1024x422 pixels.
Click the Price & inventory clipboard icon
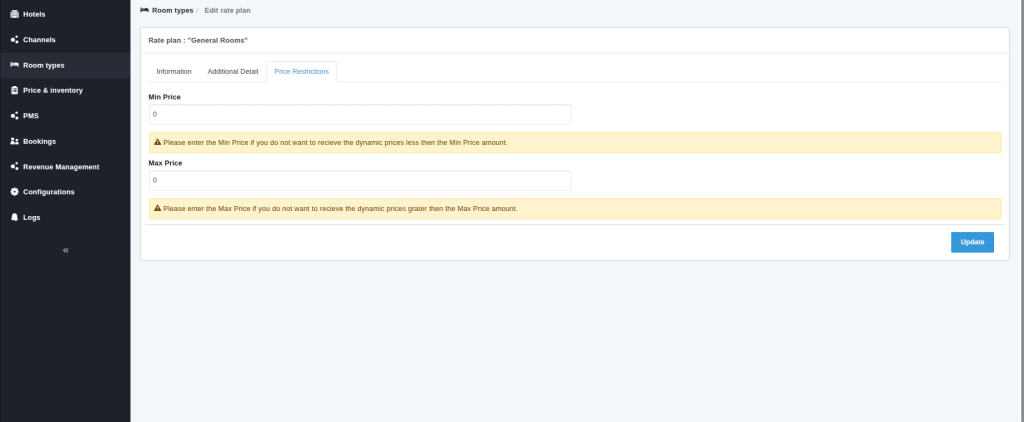14,90
